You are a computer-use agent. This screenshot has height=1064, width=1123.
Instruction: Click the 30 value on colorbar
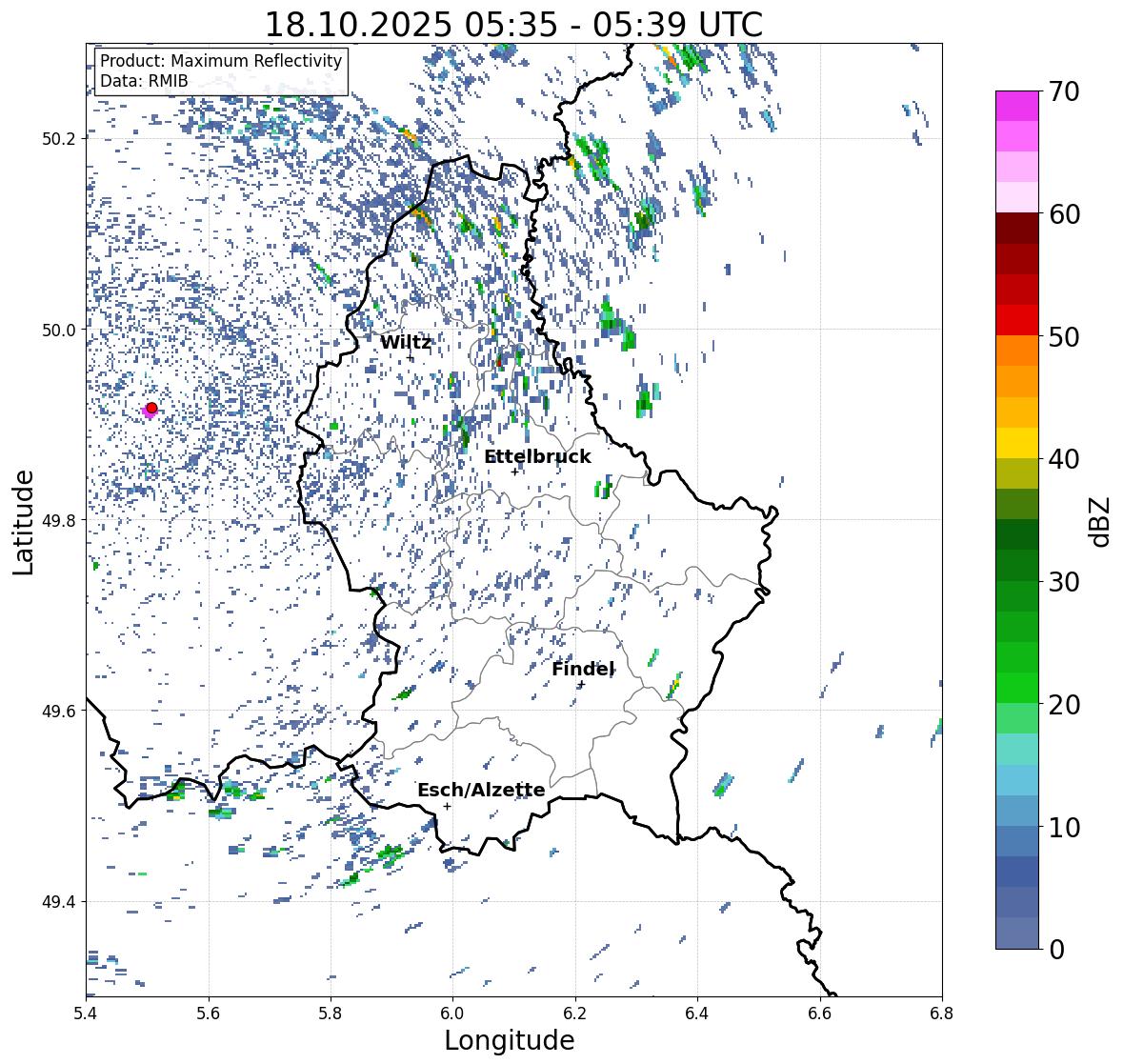click(1064, 582)
